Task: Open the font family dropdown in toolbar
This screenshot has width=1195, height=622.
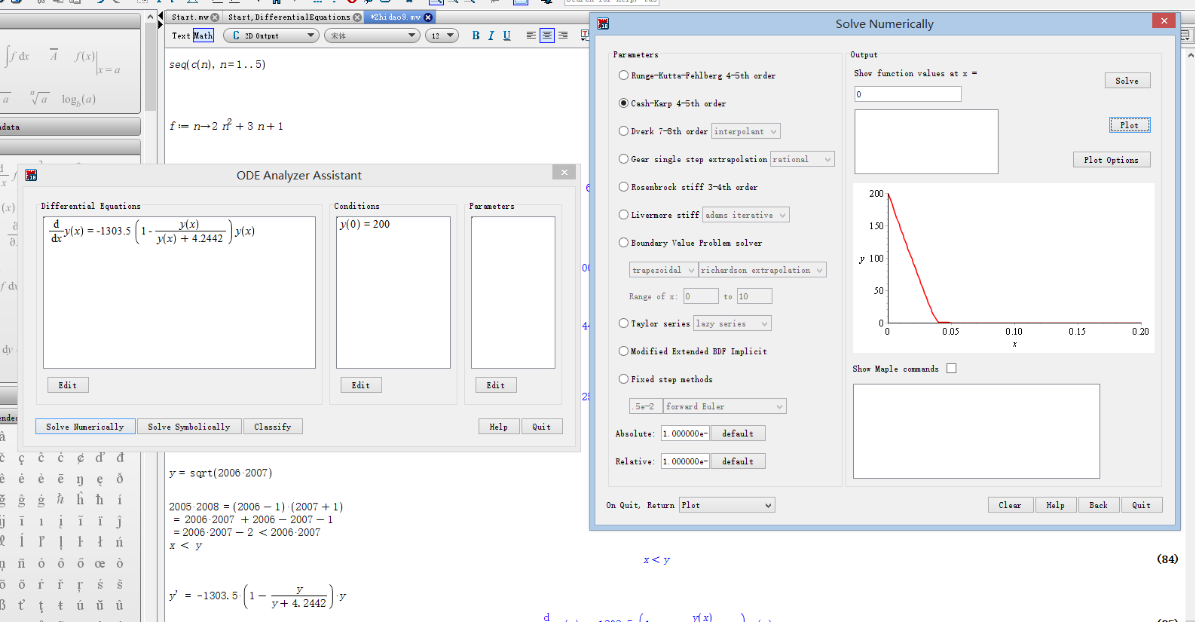Action: pyautogui.click(x=372, y=36)
